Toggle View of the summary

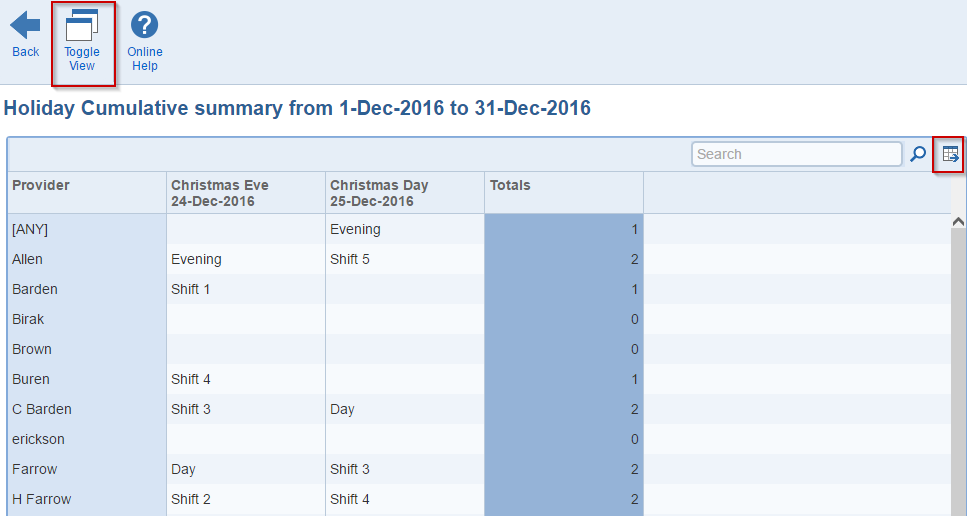click(82, 42)
